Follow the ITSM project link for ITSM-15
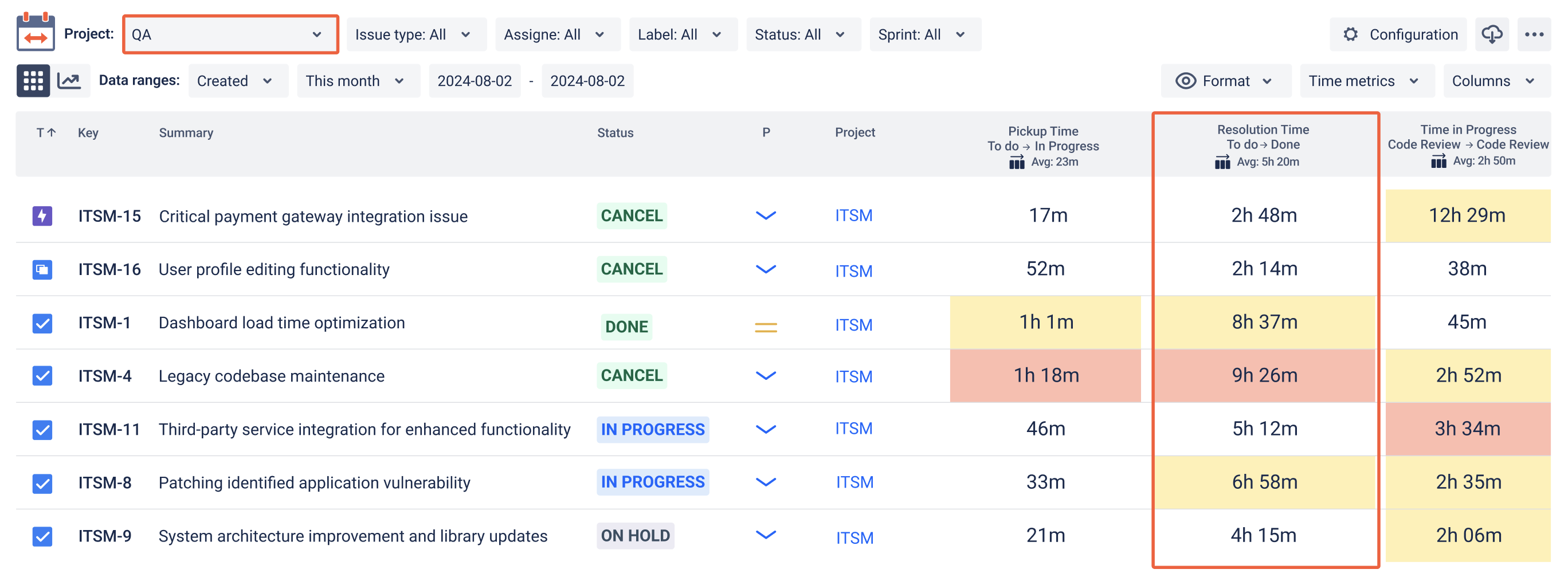This screenshot has width=1568, height=573. [x=853, y=215]
